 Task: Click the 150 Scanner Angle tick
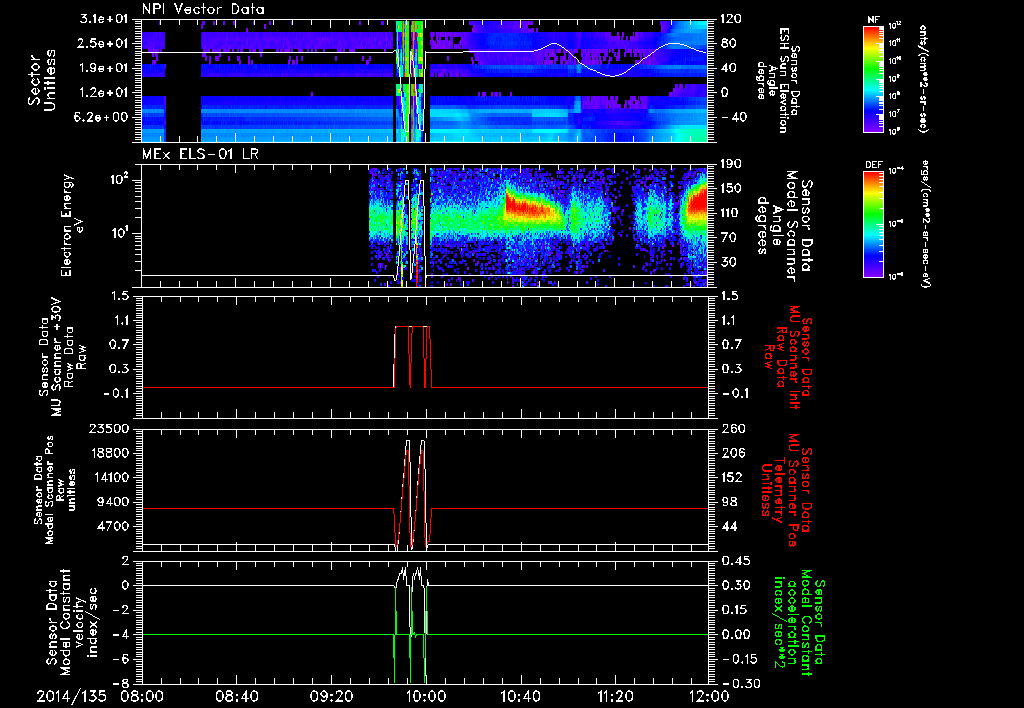[730, 189]
